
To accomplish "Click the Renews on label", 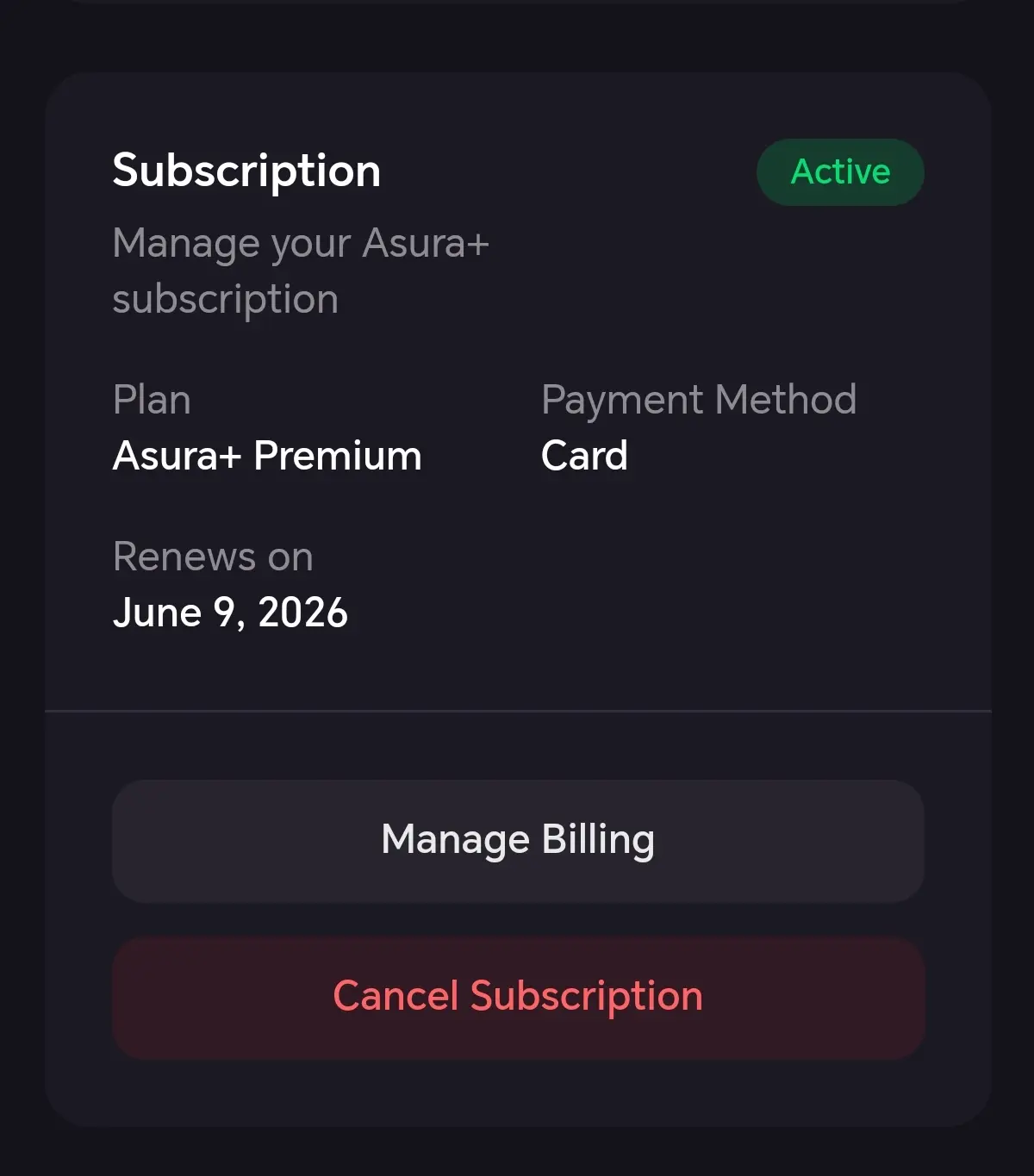I will [213, 557].
